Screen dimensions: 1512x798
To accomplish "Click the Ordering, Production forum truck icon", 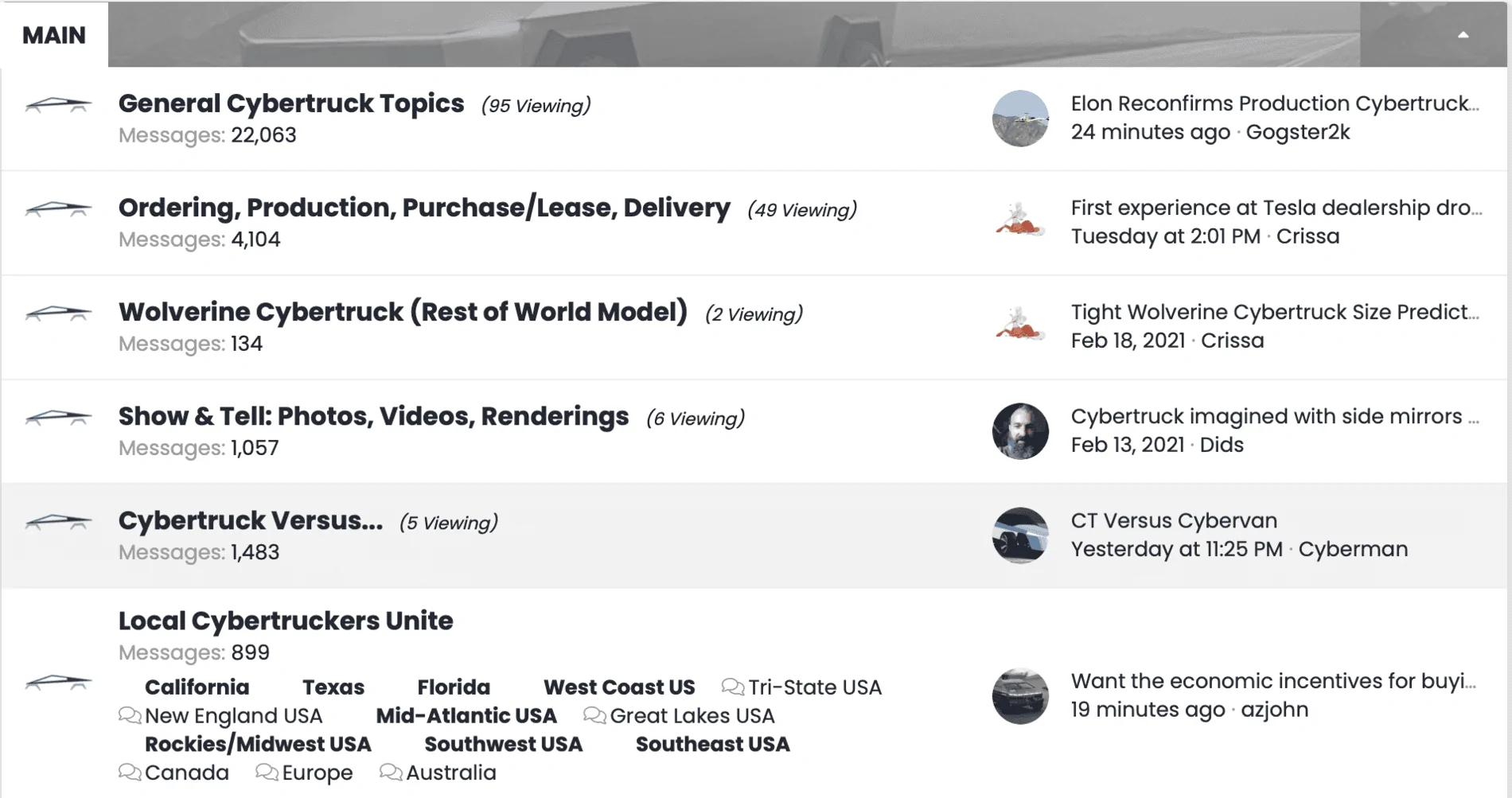I will click(x=58, y=209).
